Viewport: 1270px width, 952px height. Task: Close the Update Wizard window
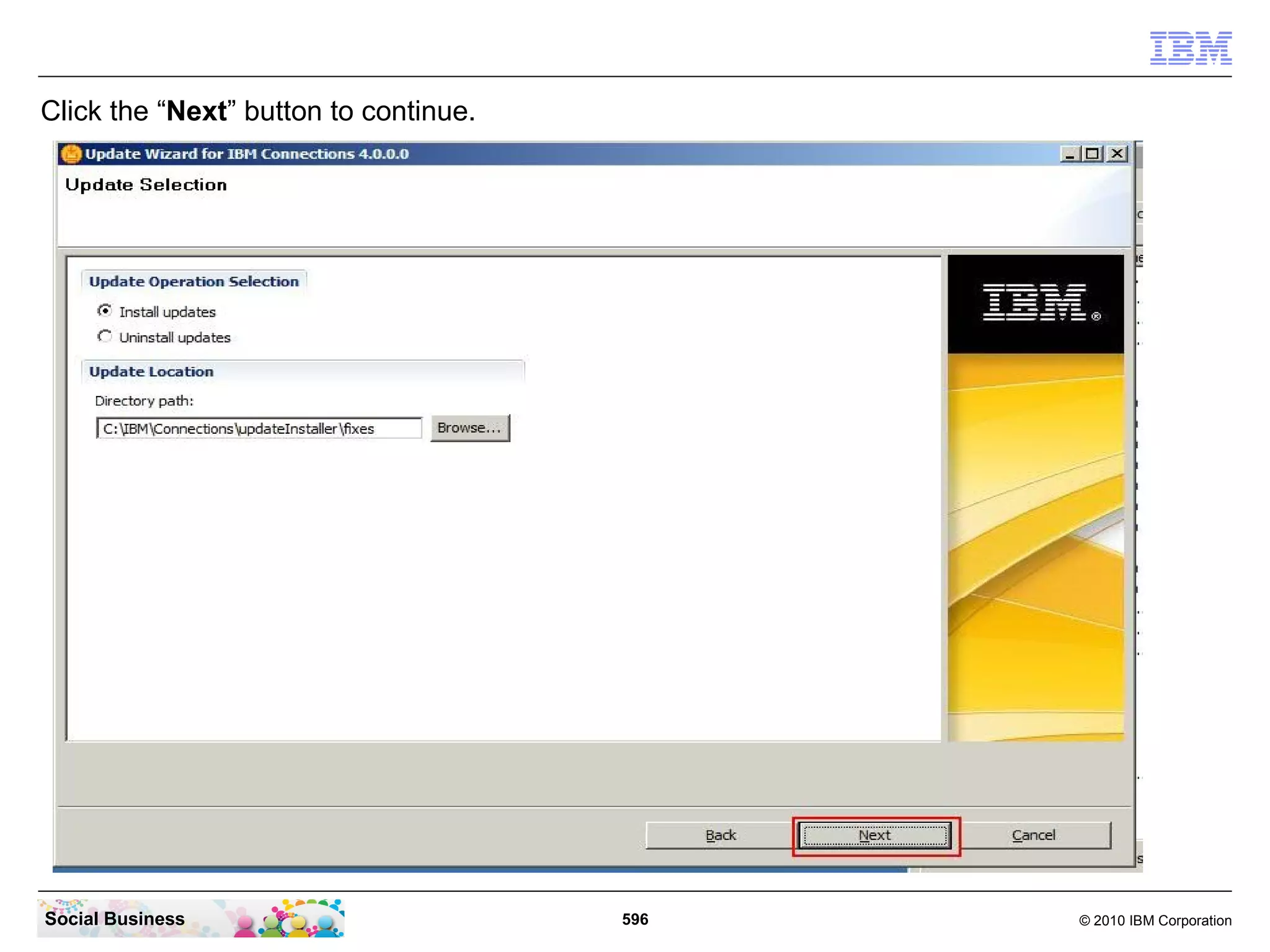[x=1117, y=154]
